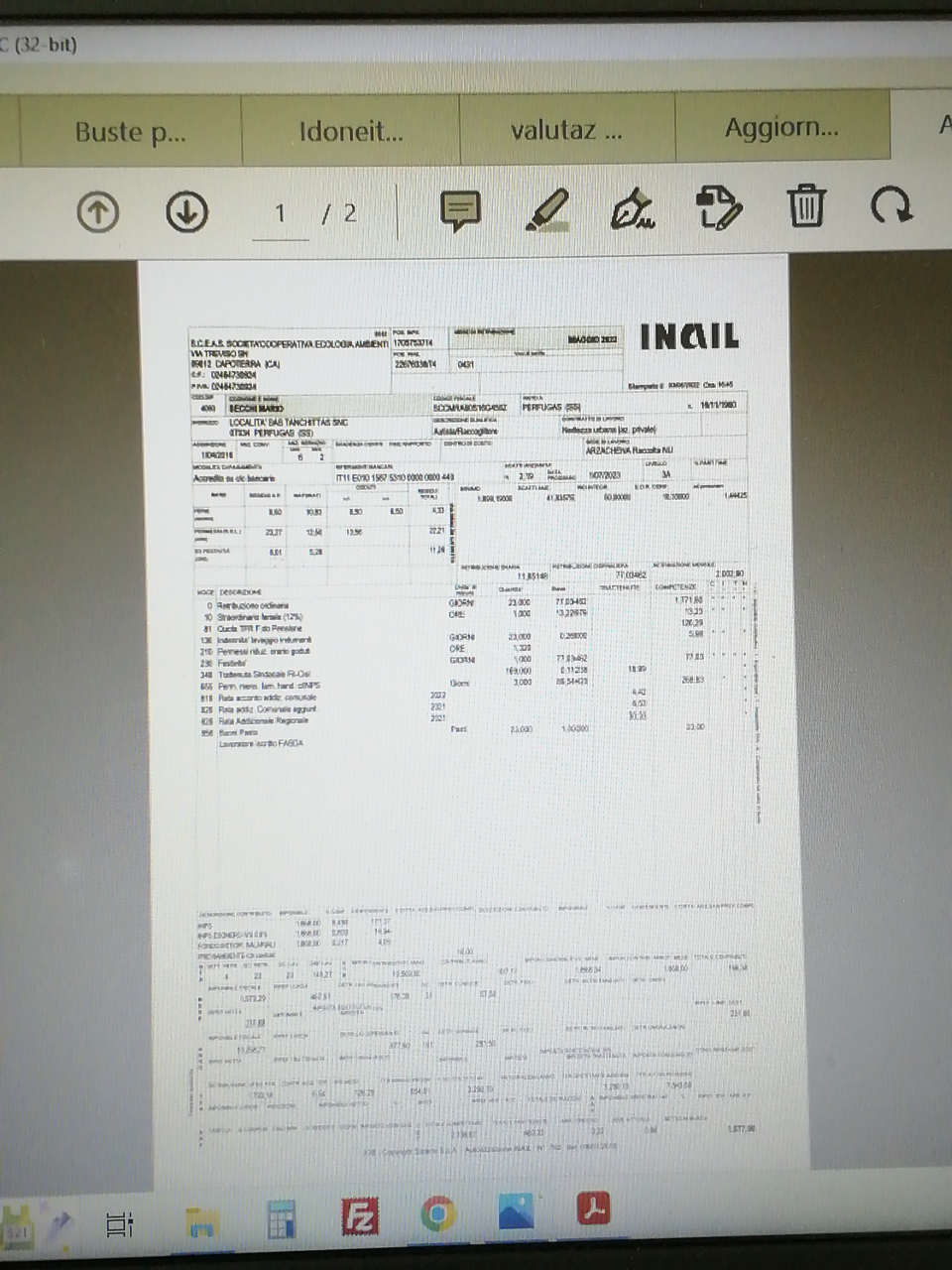
Task: Open the "Idoneit..." tab
Action: (x=351, y=130)
